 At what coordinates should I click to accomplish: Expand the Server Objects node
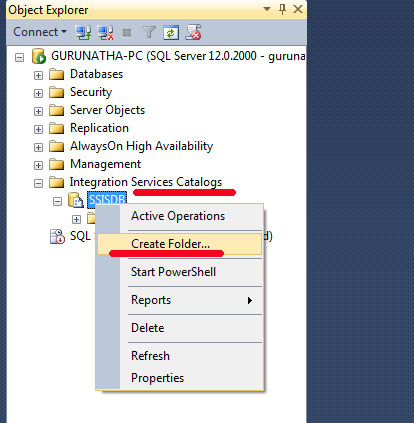coord(38,111)
